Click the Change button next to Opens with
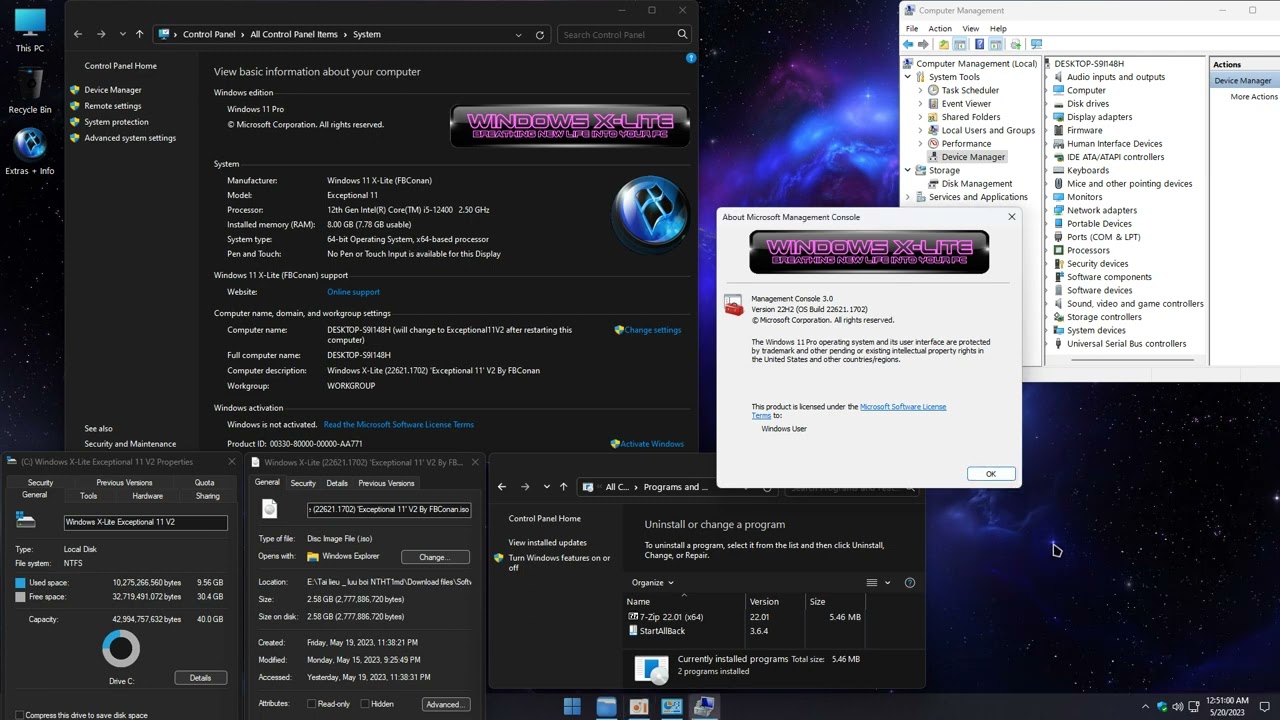The width and height of the screenshot is (1280, 720). pos(435,557)
